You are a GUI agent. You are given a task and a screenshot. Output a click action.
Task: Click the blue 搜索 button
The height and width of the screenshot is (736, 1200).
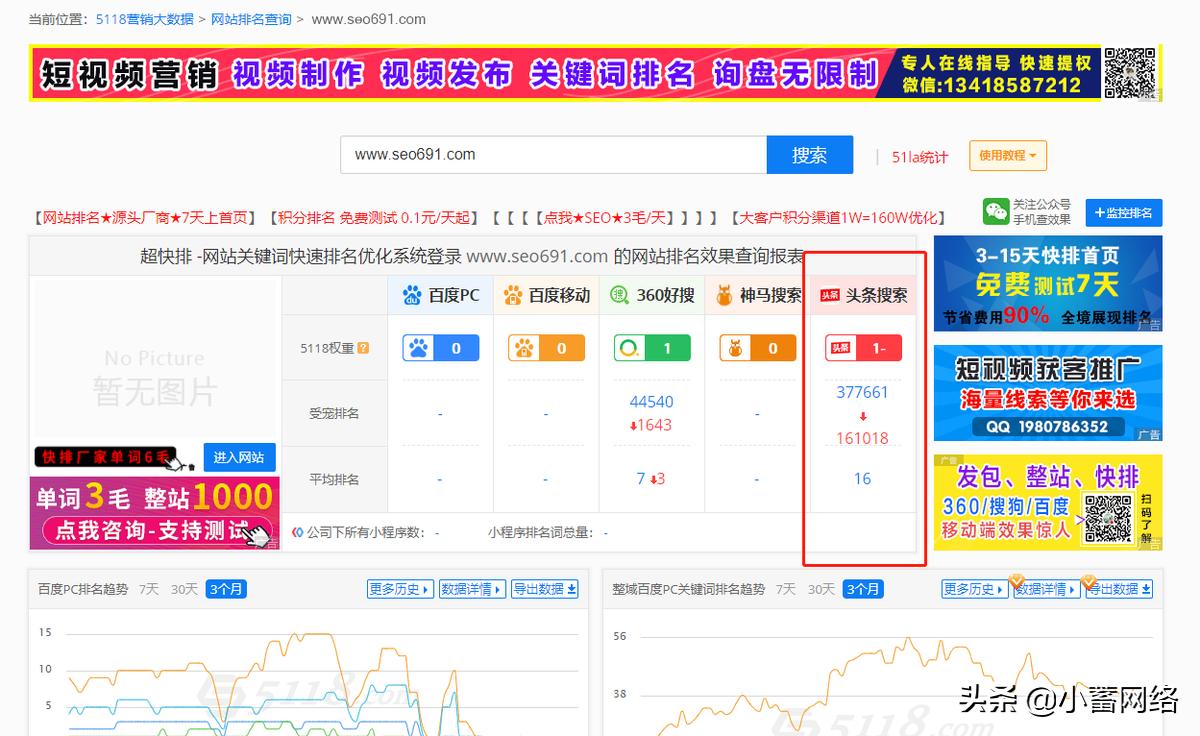[x=810, y=154]
